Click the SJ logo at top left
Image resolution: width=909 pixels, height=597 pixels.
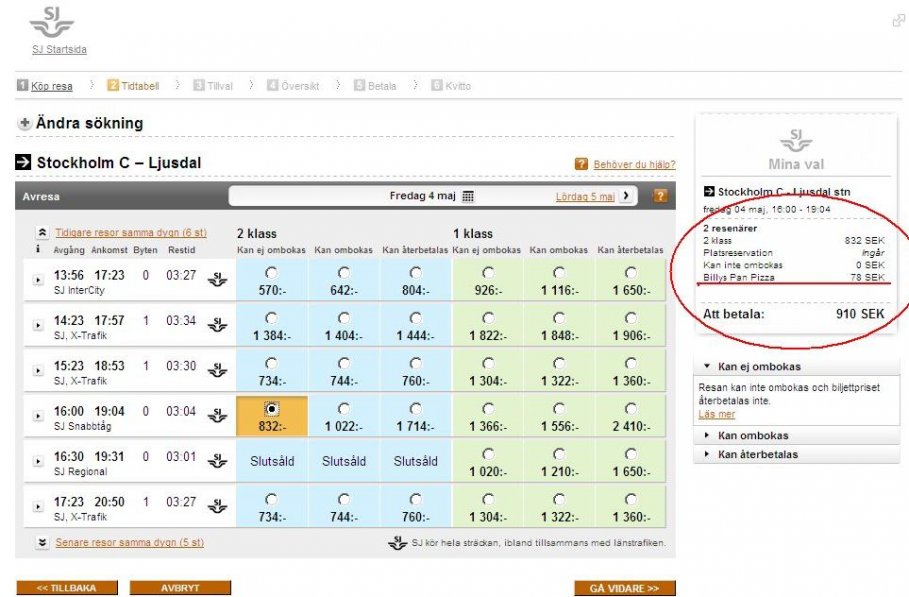tap(51, 22)
